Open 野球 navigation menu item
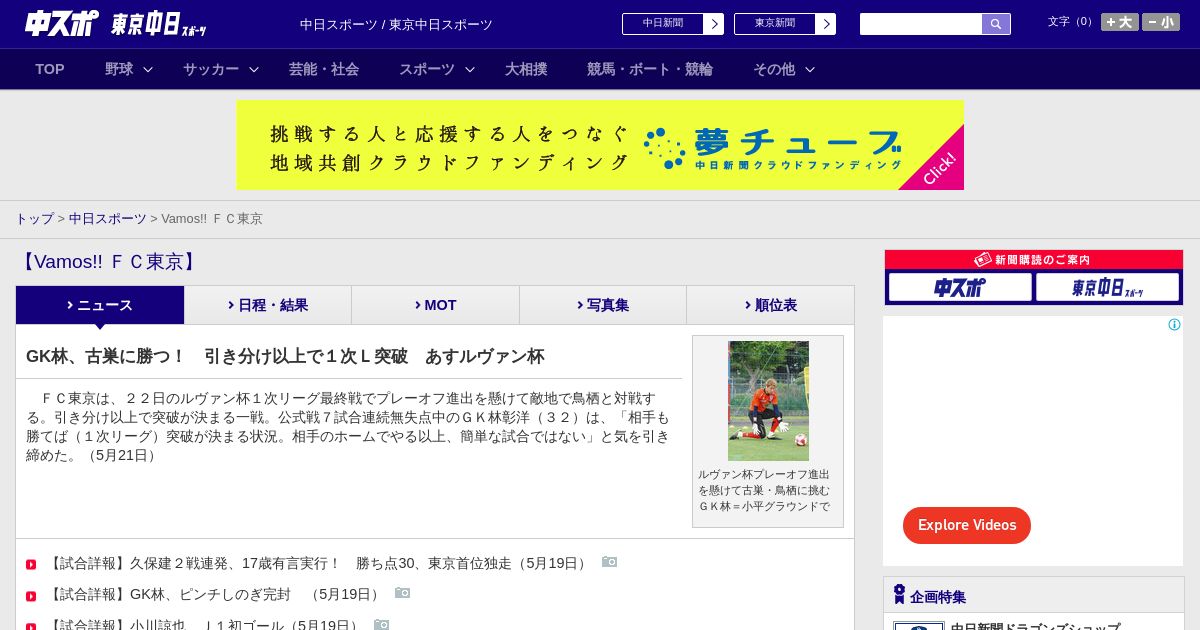The height and width of the screenshot is (630, 1200). tap(119, 69)
